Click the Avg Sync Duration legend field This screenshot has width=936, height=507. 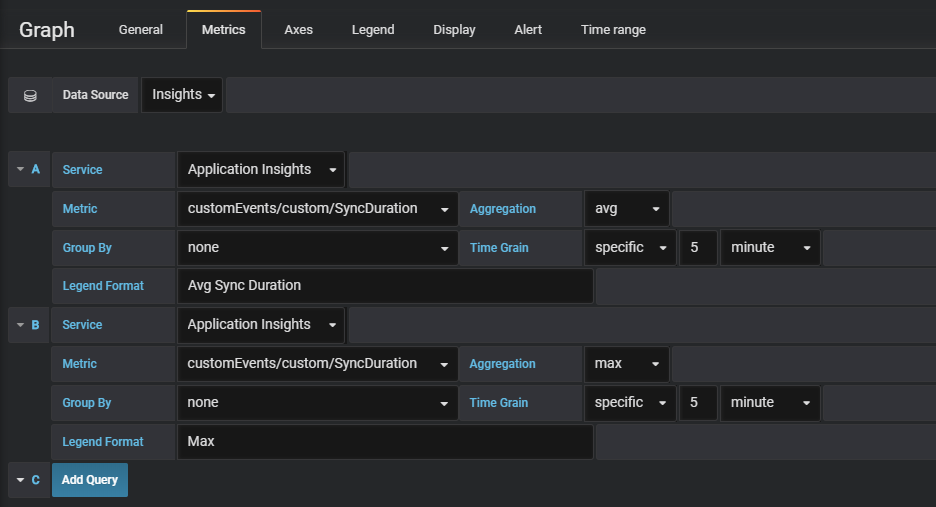tap(385, 286)
